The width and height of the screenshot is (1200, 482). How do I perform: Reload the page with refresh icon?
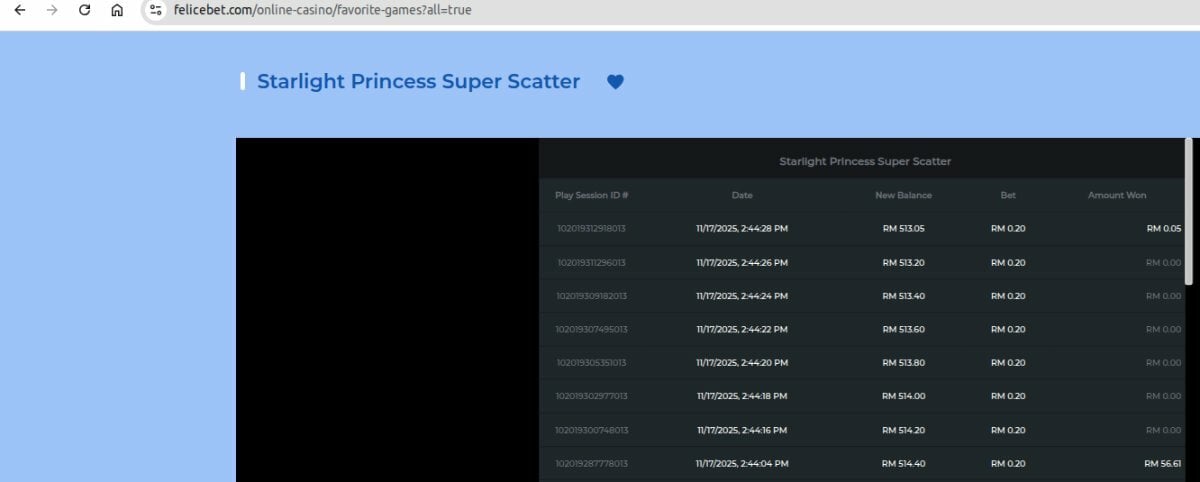(x=85, y=10)
